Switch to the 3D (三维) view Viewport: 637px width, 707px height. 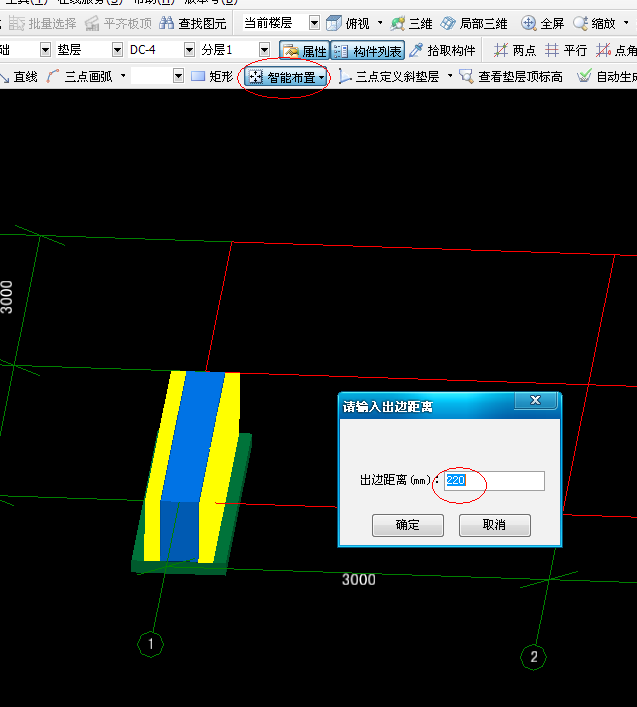click(x=411, y=23)
